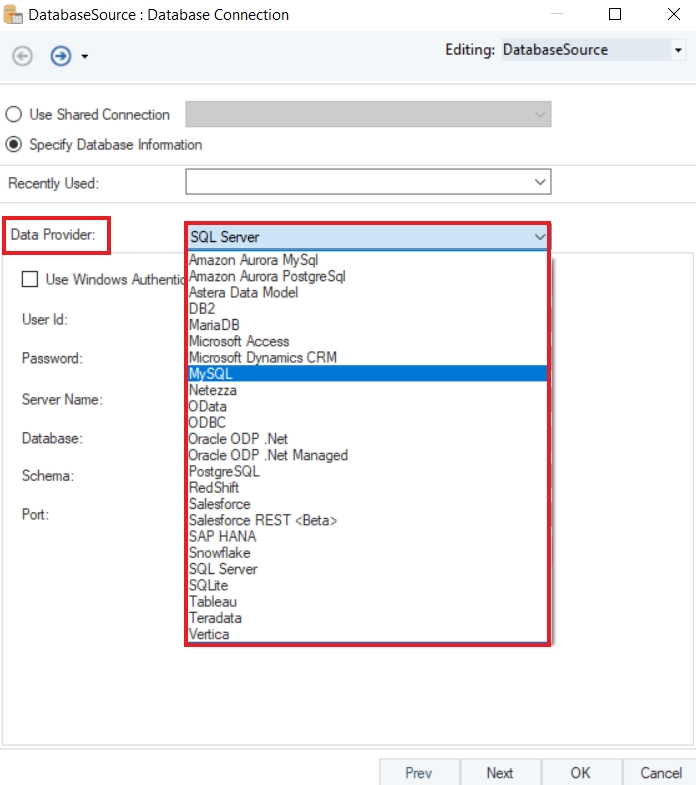Click the Server Name label
Screen dimensions: 696x785
(x=62, y=400)
